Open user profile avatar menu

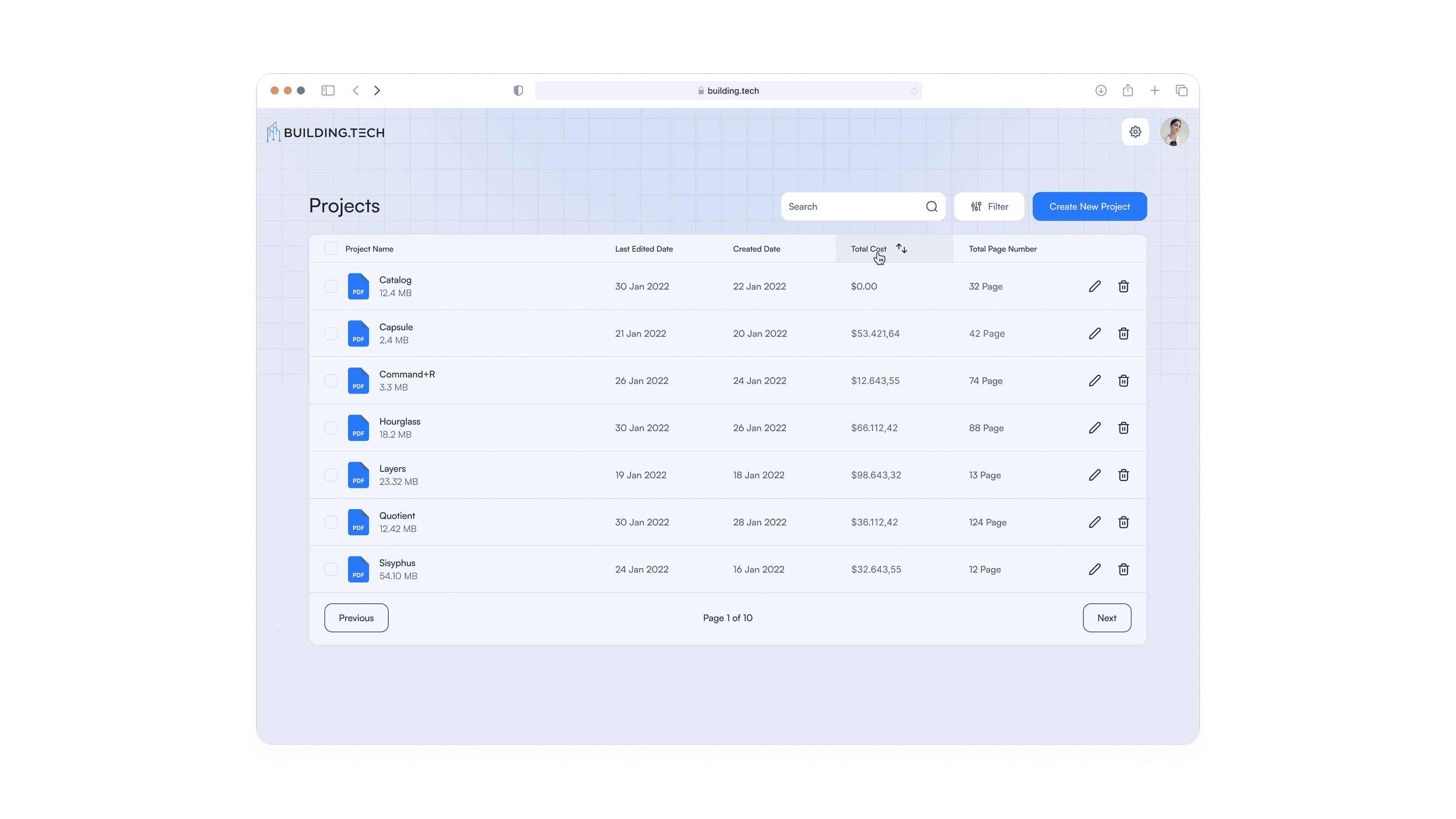tap(1174, 131)
